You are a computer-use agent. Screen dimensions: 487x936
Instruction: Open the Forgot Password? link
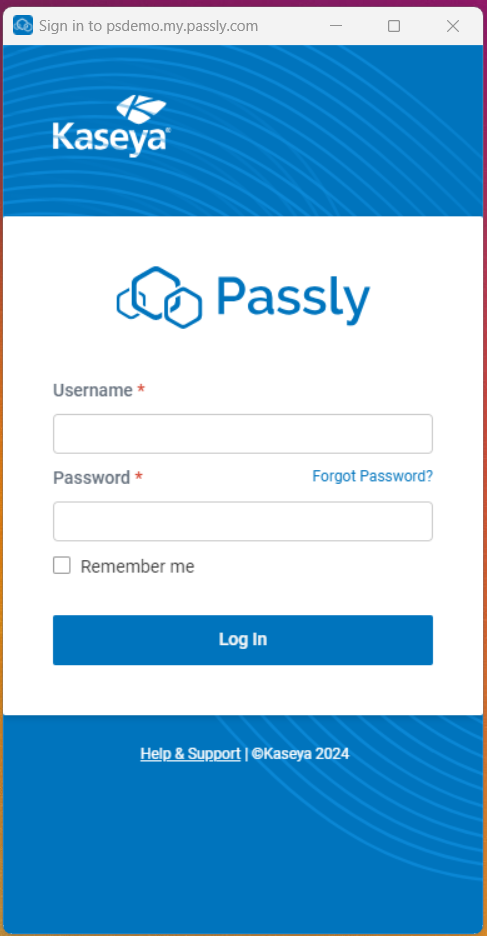coord(372,476)
